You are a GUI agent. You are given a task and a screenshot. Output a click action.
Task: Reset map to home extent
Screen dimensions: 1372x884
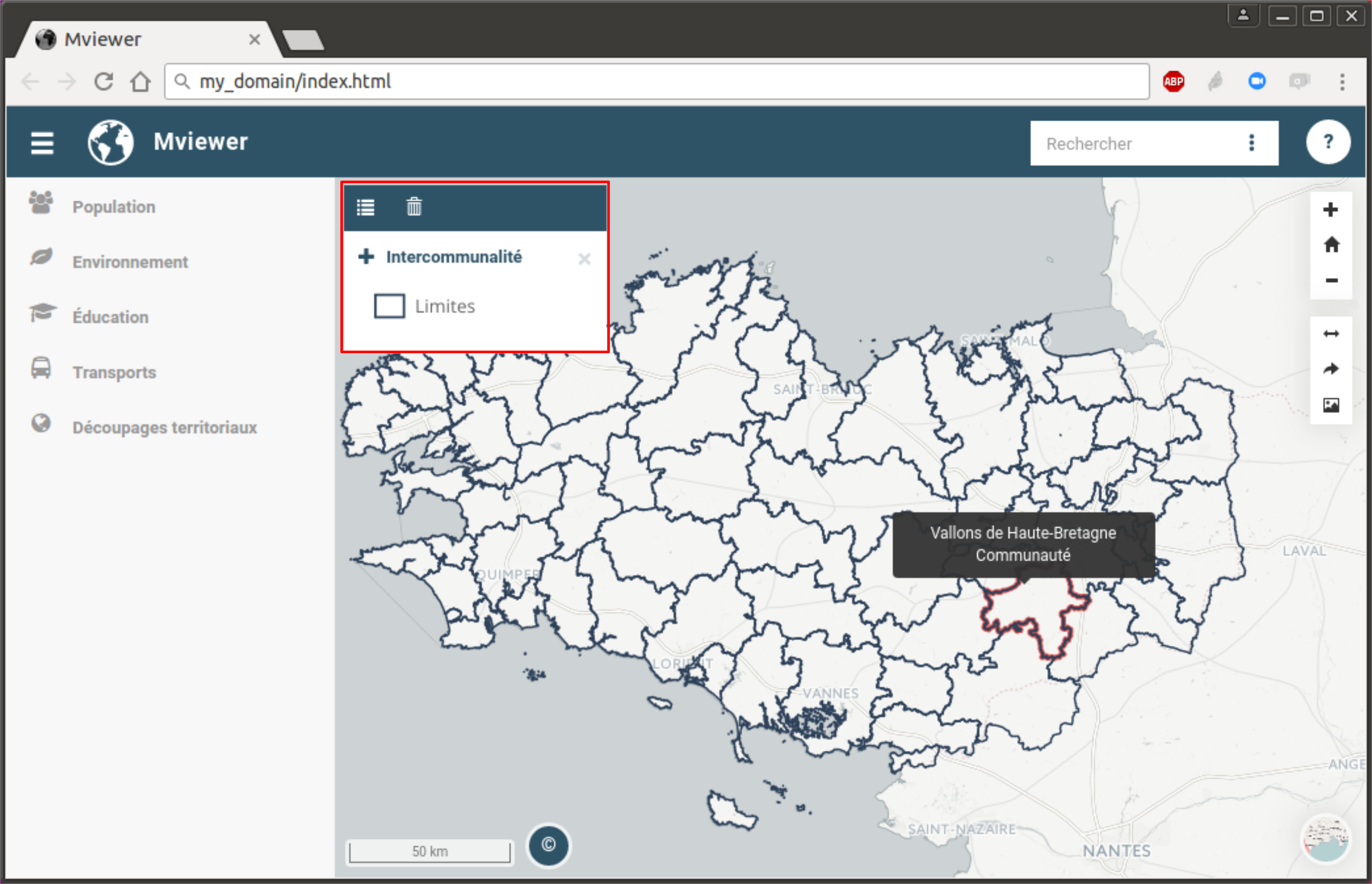(1331, 245)
